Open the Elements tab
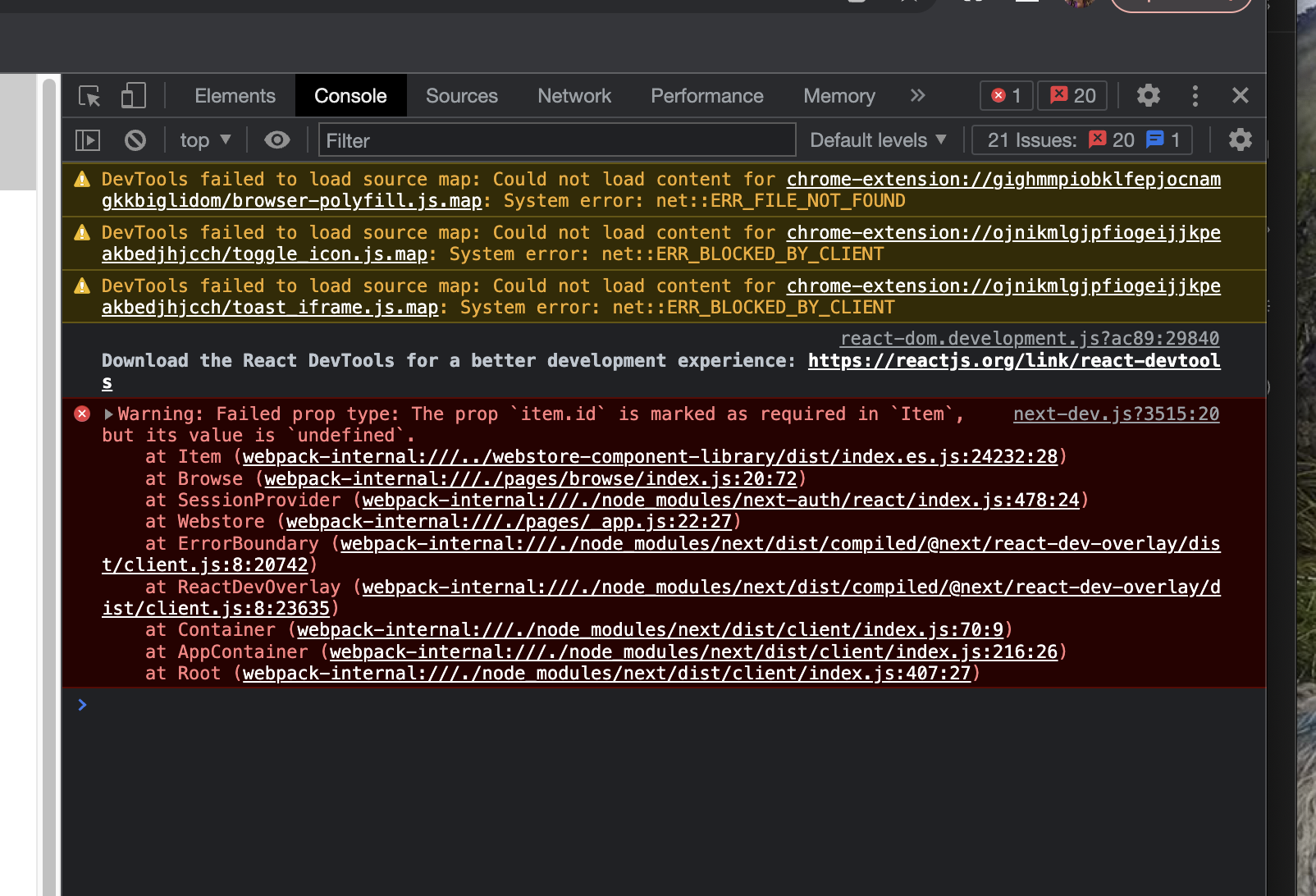Screen dimensions: 1316x896 (x=235, y=96)
